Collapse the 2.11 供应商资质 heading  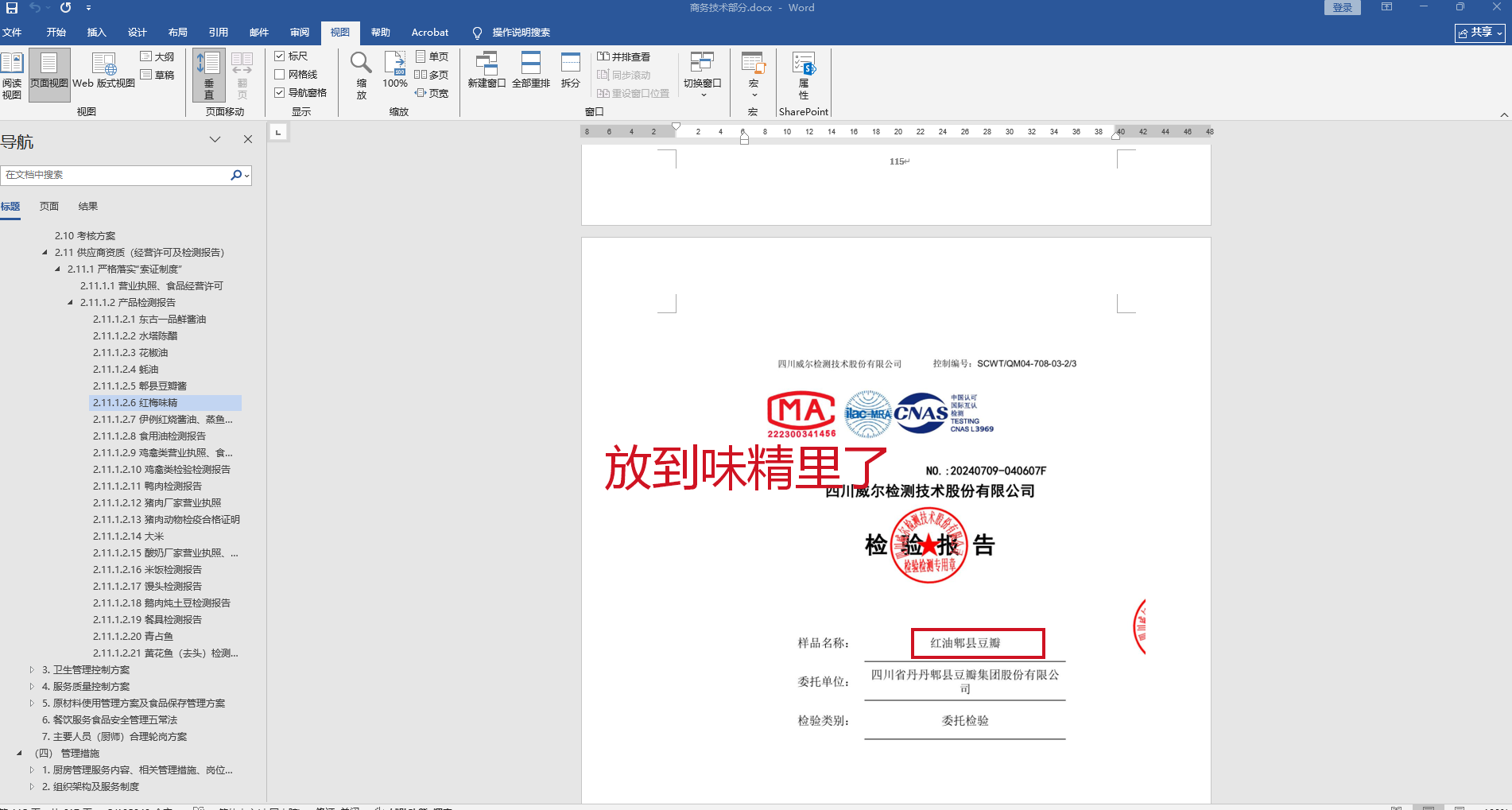[45, 253]
